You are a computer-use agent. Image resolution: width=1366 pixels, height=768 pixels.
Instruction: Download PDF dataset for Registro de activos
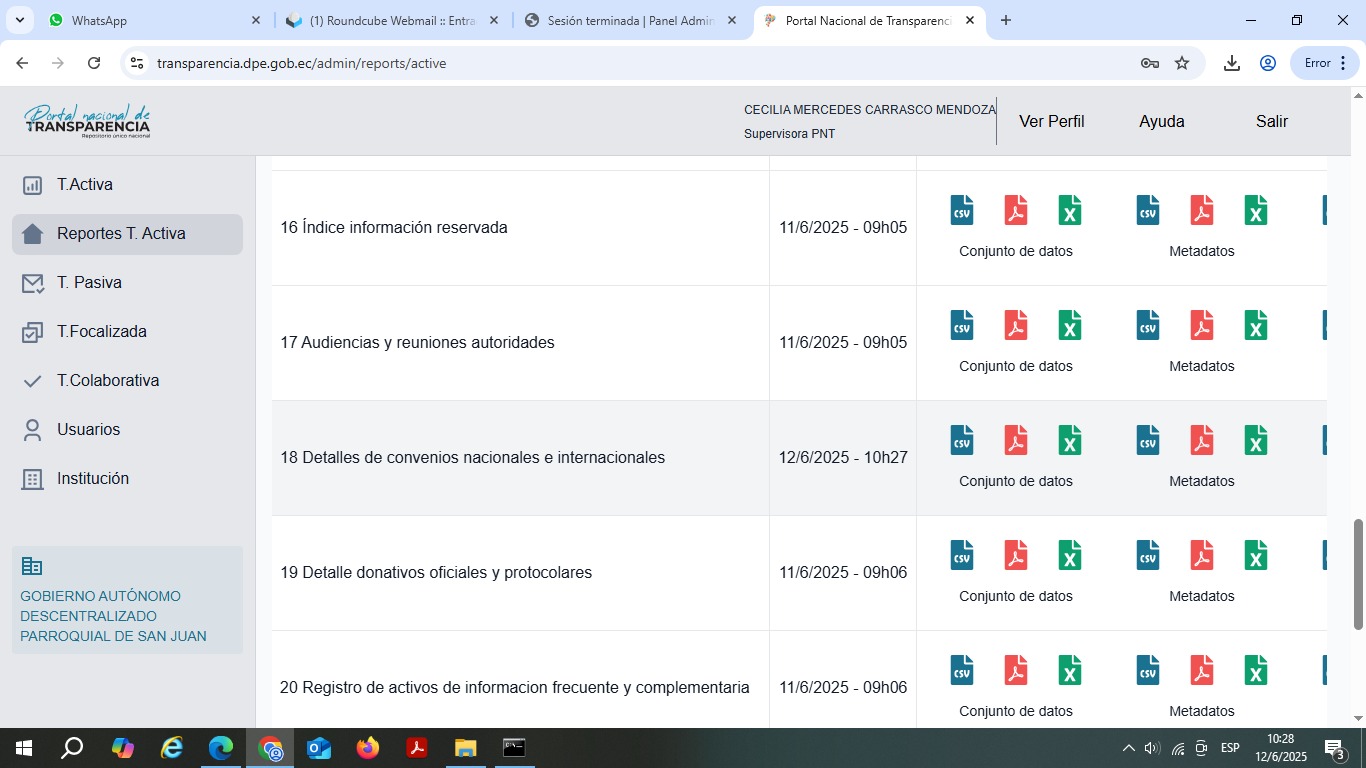click(1015, 671)
